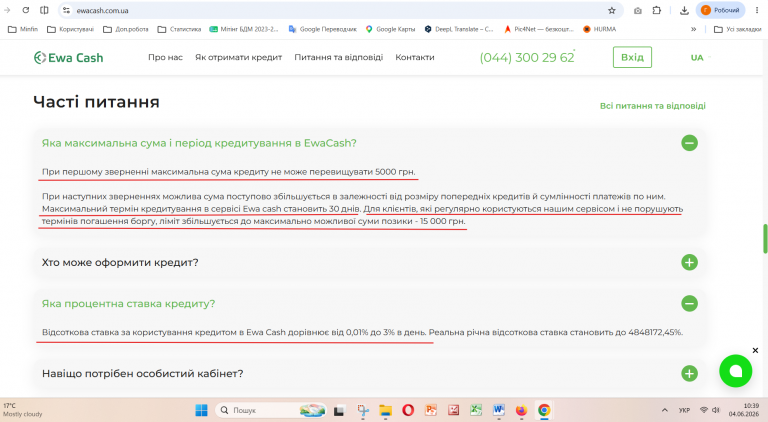Reload the page with the refresh icon
This screenshot has width=768, height=422.
(x=25, y=10)
